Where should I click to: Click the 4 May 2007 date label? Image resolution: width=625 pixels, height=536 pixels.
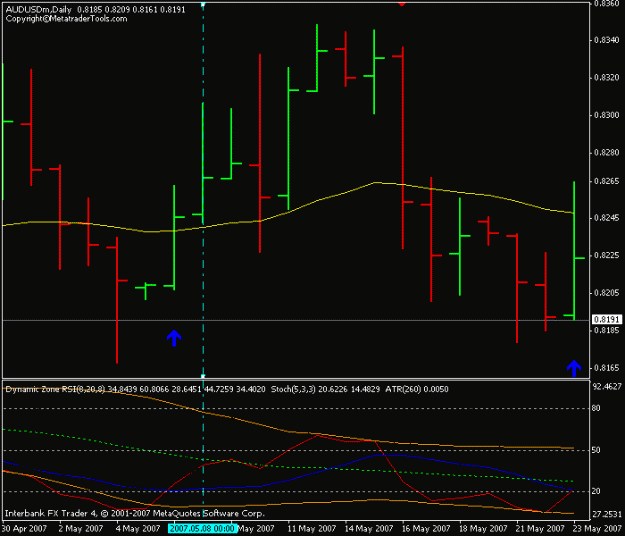pos(138,529)
